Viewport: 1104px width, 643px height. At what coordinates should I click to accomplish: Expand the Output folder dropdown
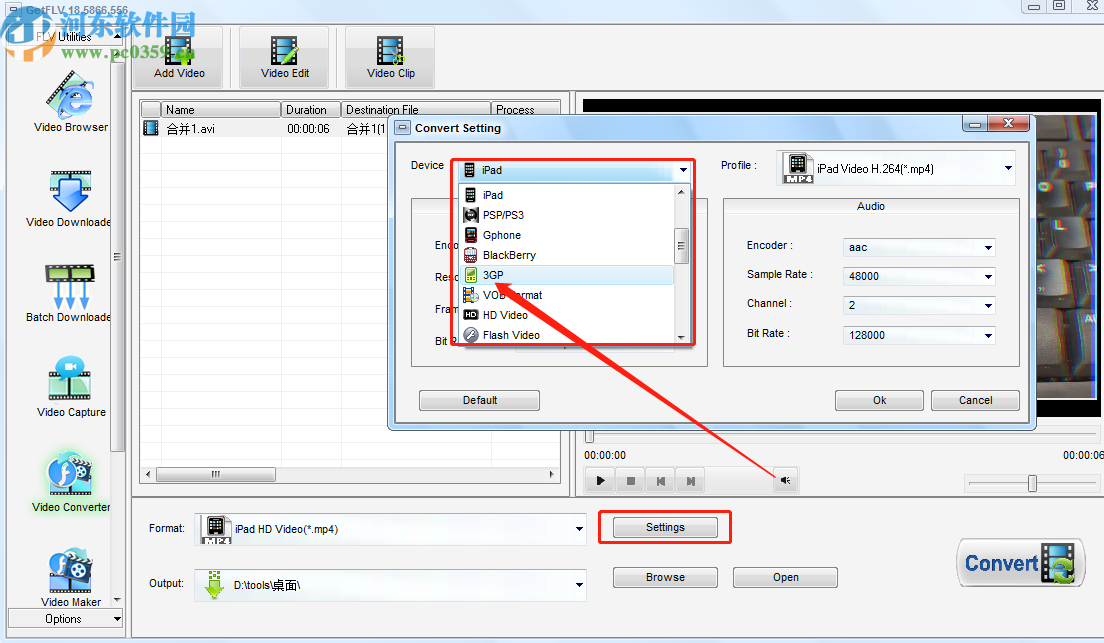(x=579, y=585)
